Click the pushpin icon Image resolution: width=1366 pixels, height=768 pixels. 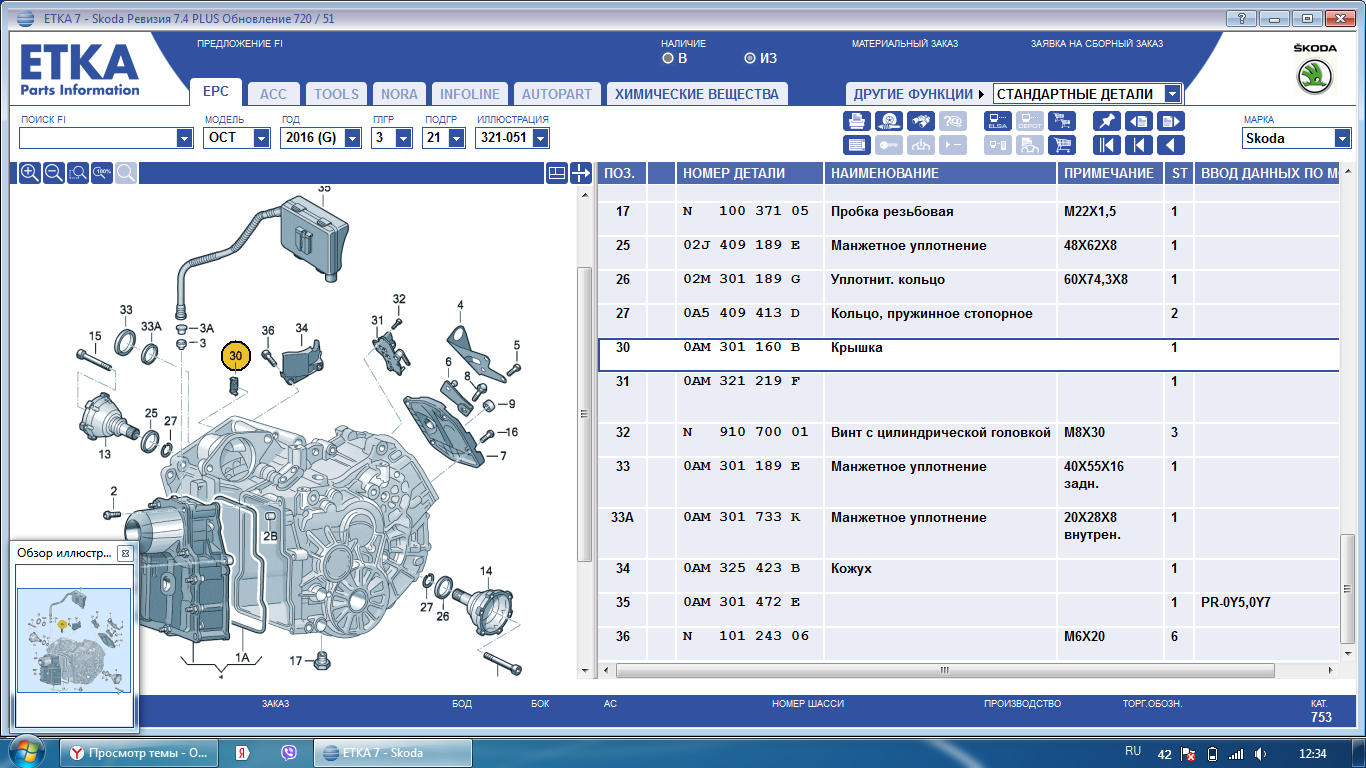1107,121
